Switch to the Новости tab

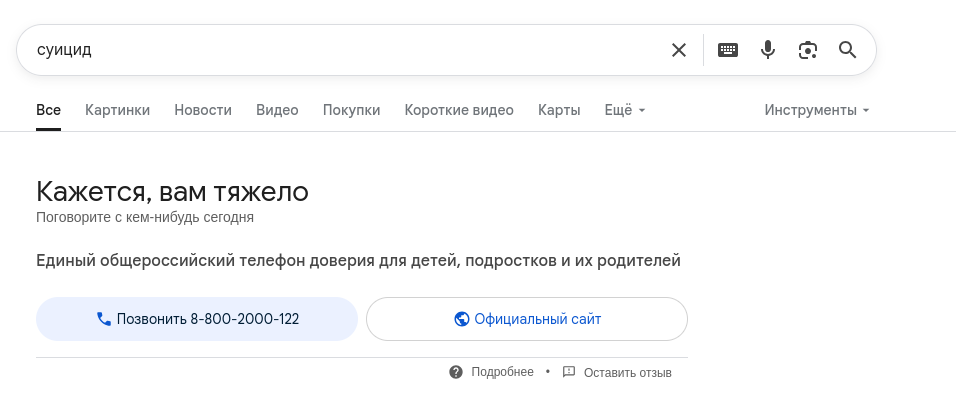click(203, 110)
